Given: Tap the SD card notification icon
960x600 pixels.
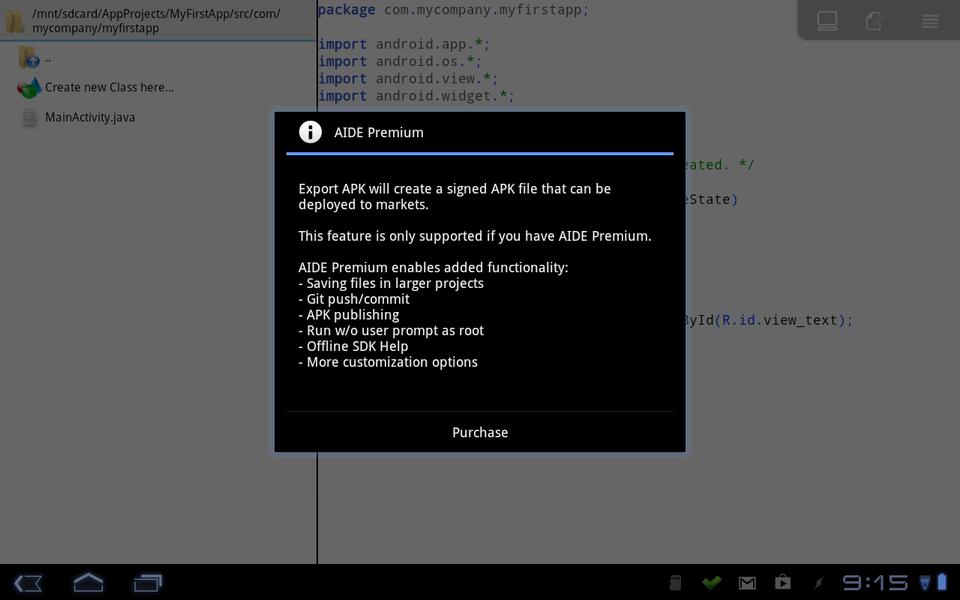Looking at the screenshot, I should tap(676, 582).
